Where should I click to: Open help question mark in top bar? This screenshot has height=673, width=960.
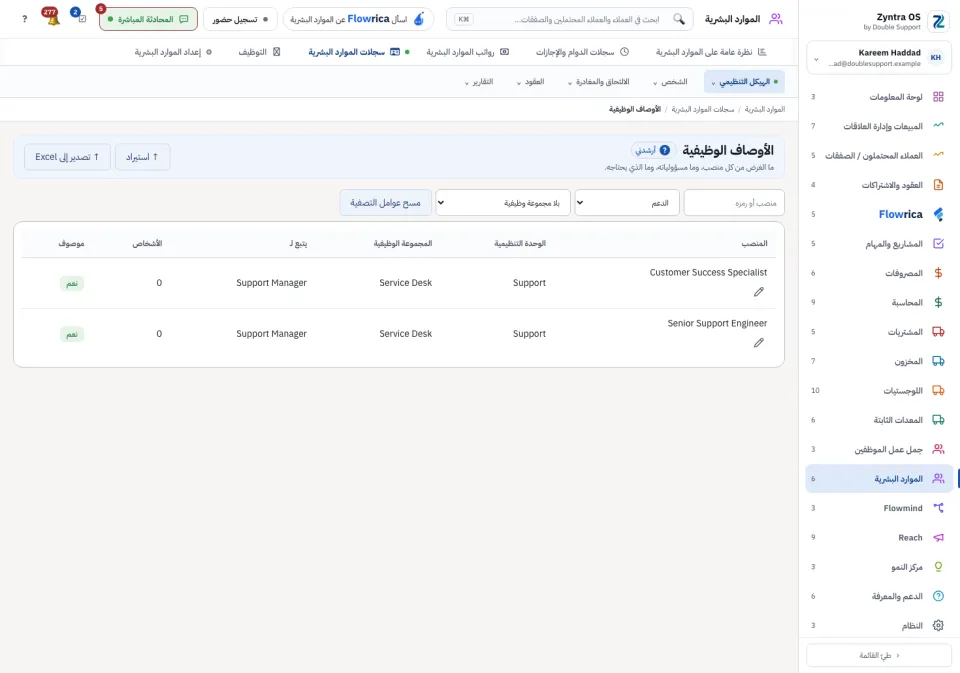coord(24,19)
